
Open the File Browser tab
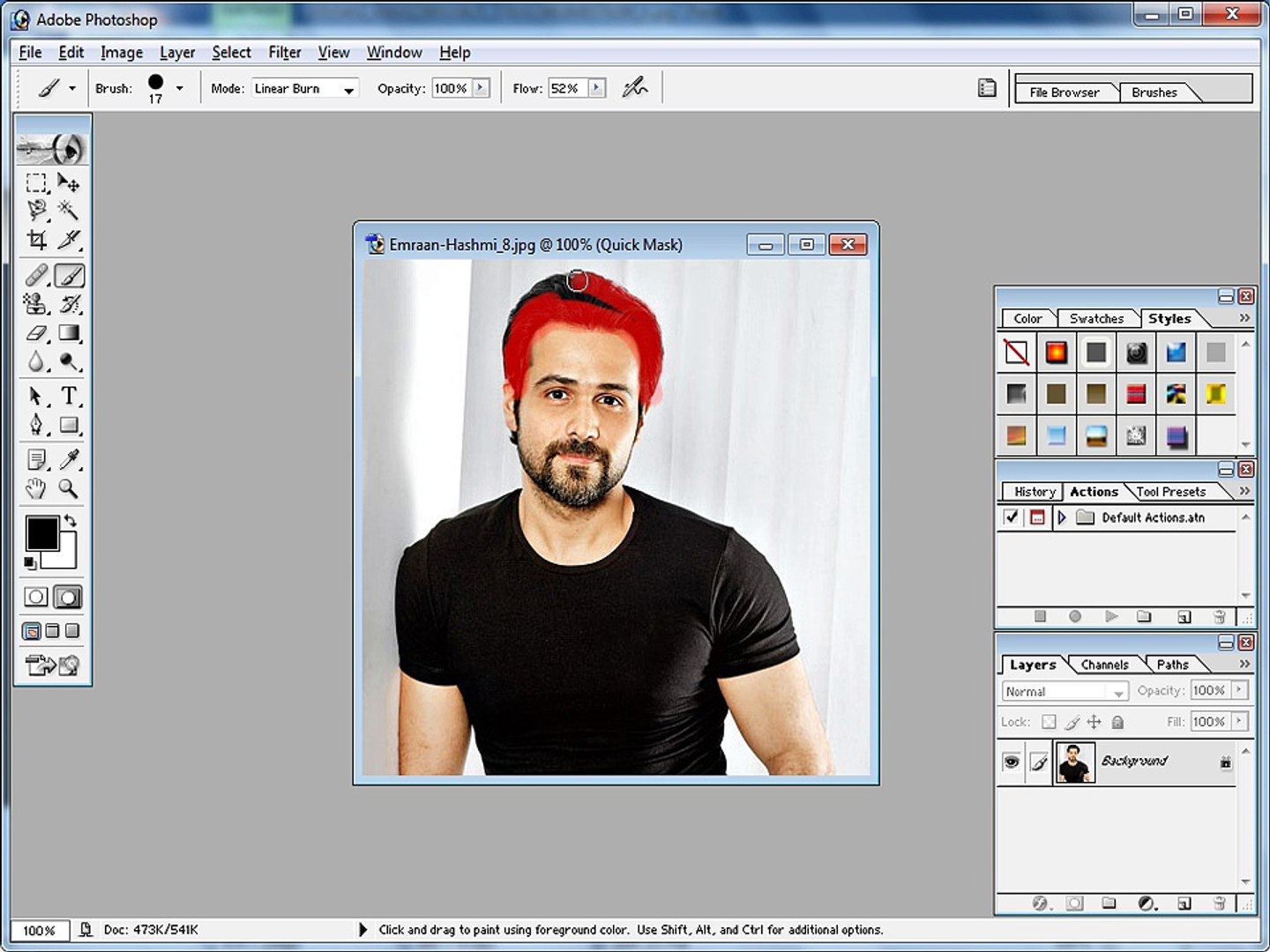coord(1064,92)
